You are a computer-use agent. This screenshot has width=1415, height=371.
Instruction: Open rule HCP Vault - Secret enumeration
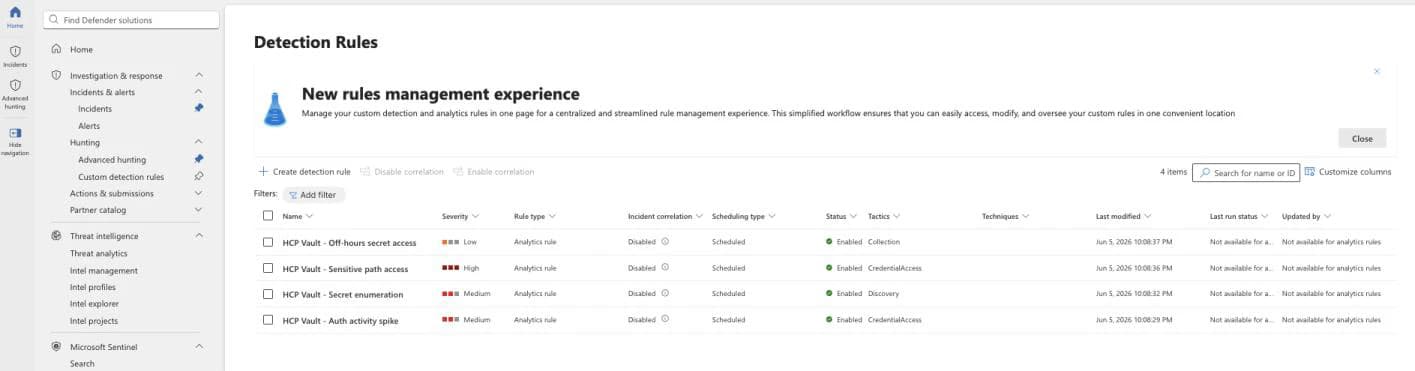pos(343,294)
